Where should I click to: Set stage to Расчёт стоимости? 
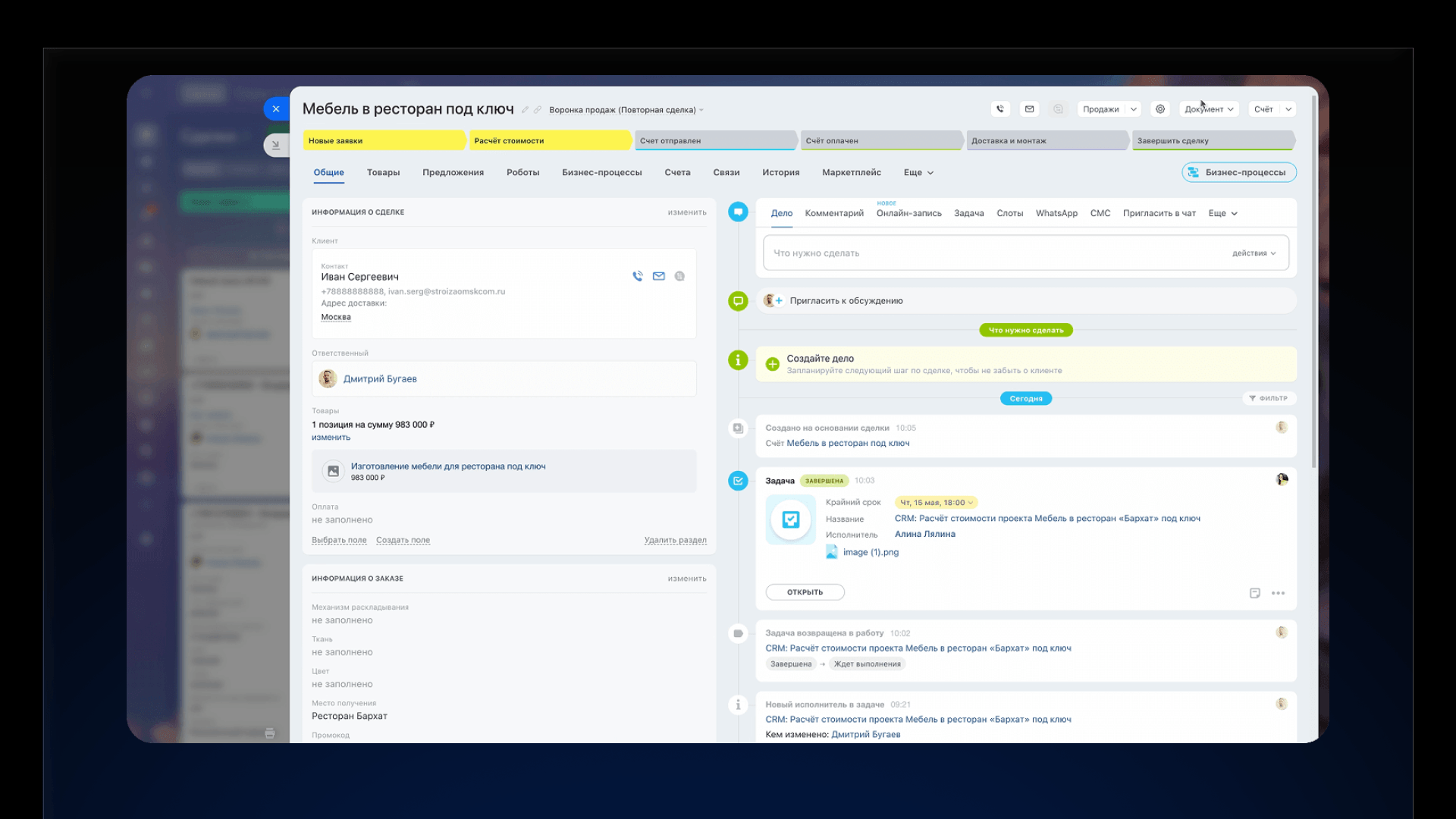pyautogui.click(x=551, y=140)
